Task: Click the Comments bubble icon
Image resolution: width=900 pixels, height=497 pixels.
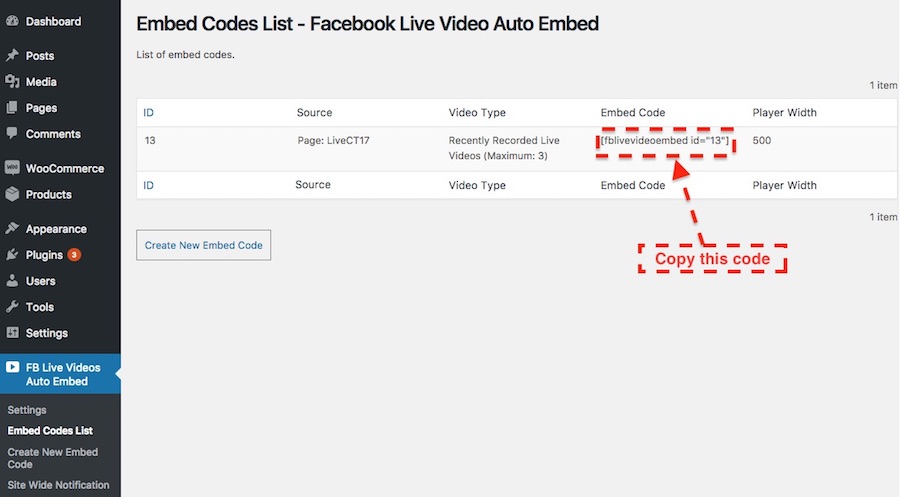Action: click(x=12, y=134)
